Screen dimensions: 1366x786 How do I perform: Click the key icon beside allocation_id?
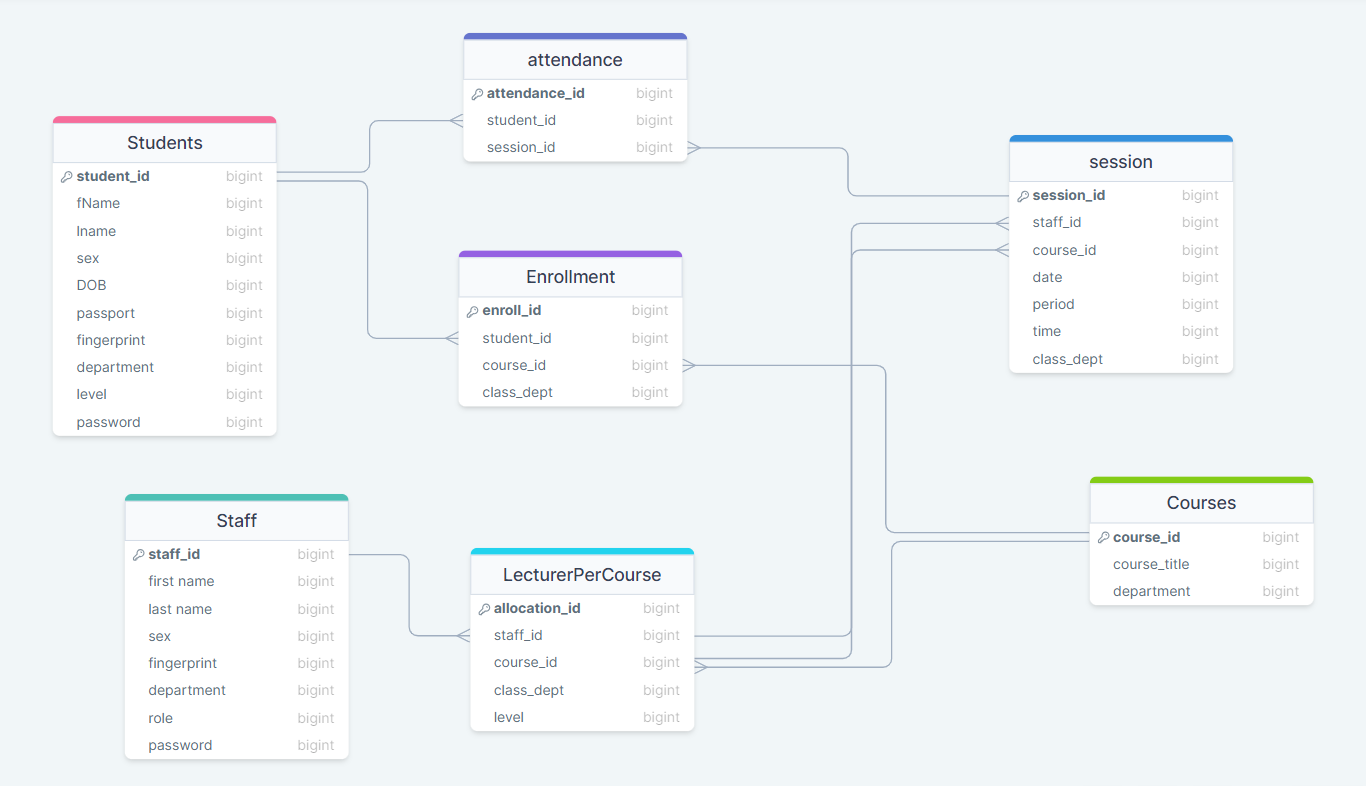(484, 609)
